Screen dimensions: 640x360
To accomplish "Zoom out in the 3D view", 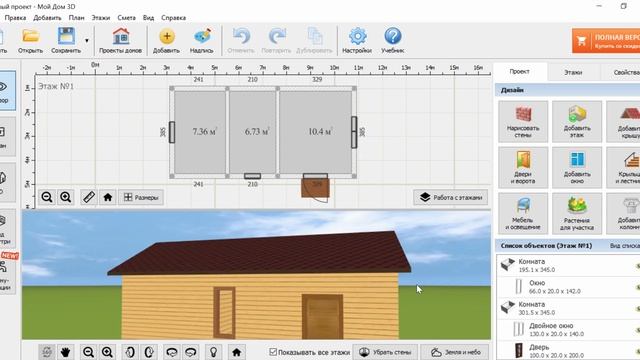I will tap(88, 352).
